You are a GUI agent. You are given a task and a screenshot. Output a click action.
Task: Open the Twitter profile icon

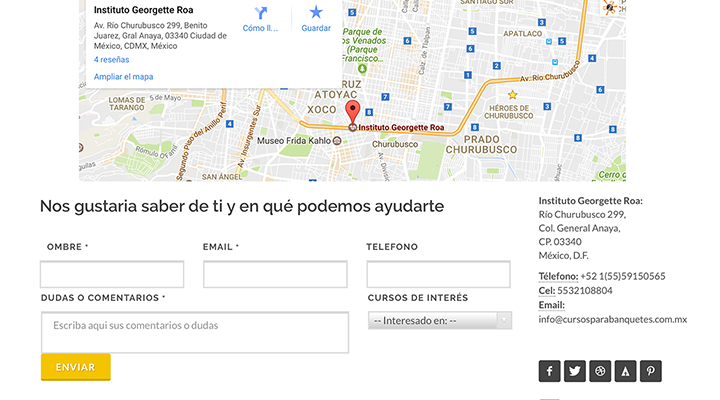[575, 371]
